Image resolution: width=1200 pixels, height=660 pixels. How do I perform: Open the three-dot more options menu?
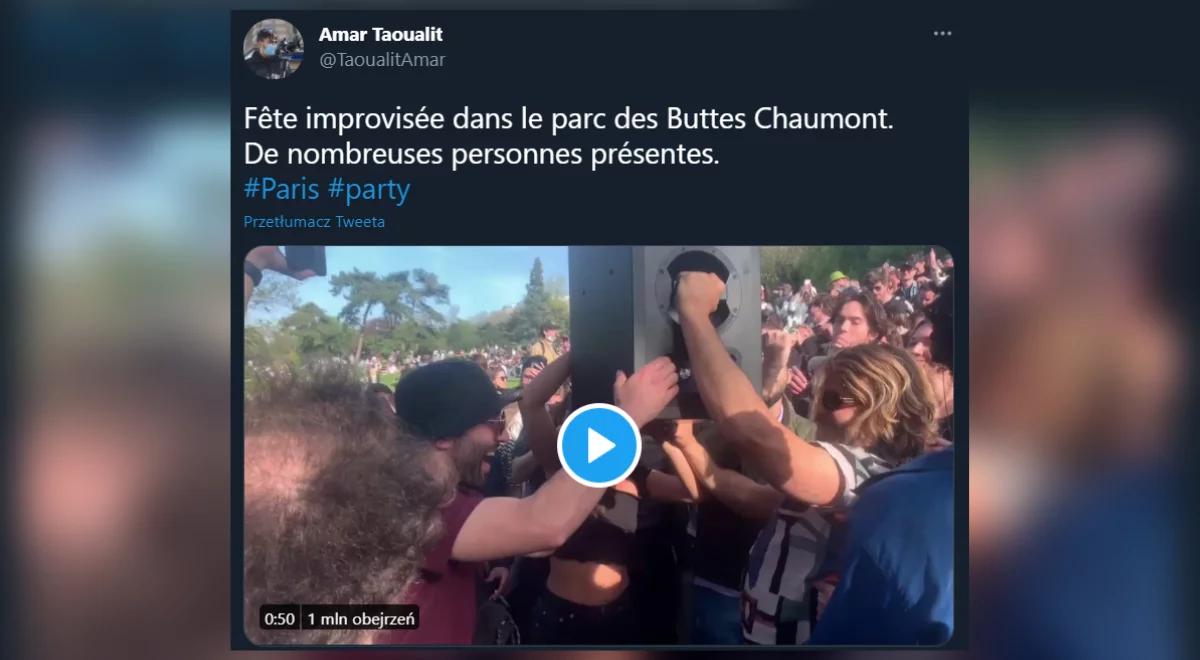pos(942,33)
